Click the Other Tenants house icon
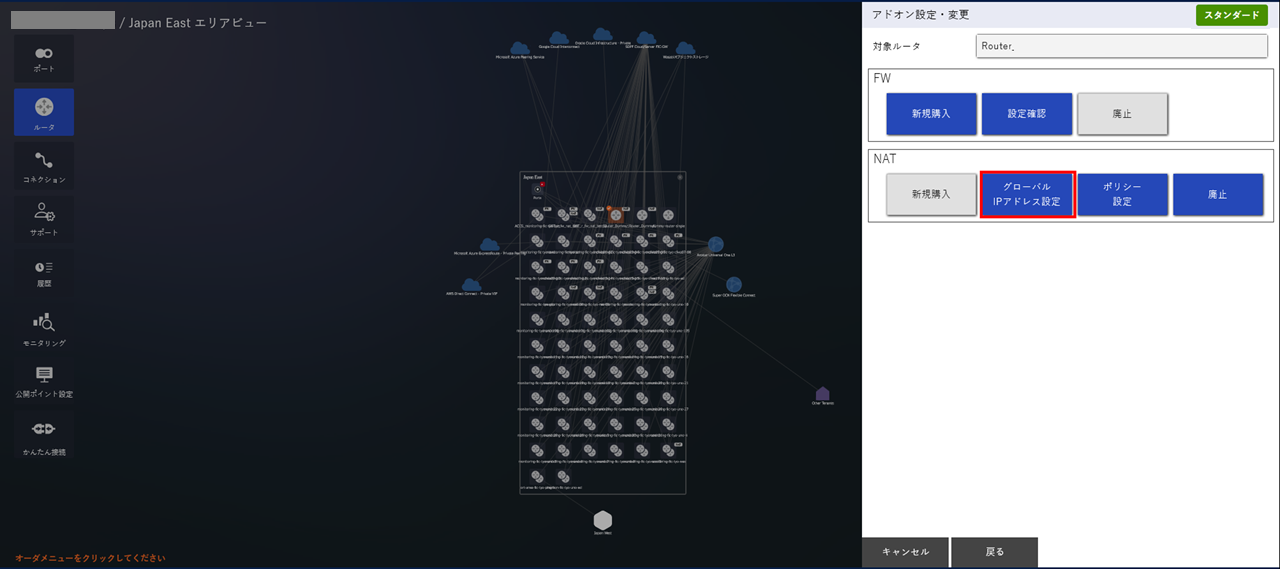Viewport: 1280px width, 569px height. click(x=822, y=394)
